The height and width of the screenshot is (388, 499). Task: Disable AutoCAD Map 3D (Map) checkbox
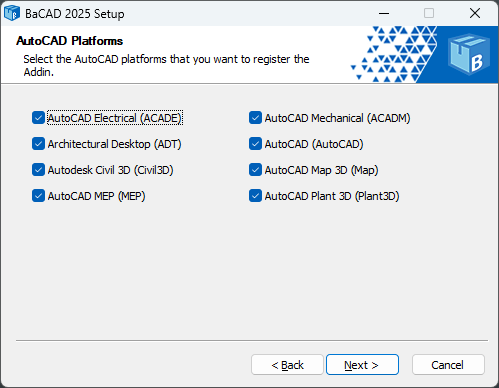(x=255, y=170)
